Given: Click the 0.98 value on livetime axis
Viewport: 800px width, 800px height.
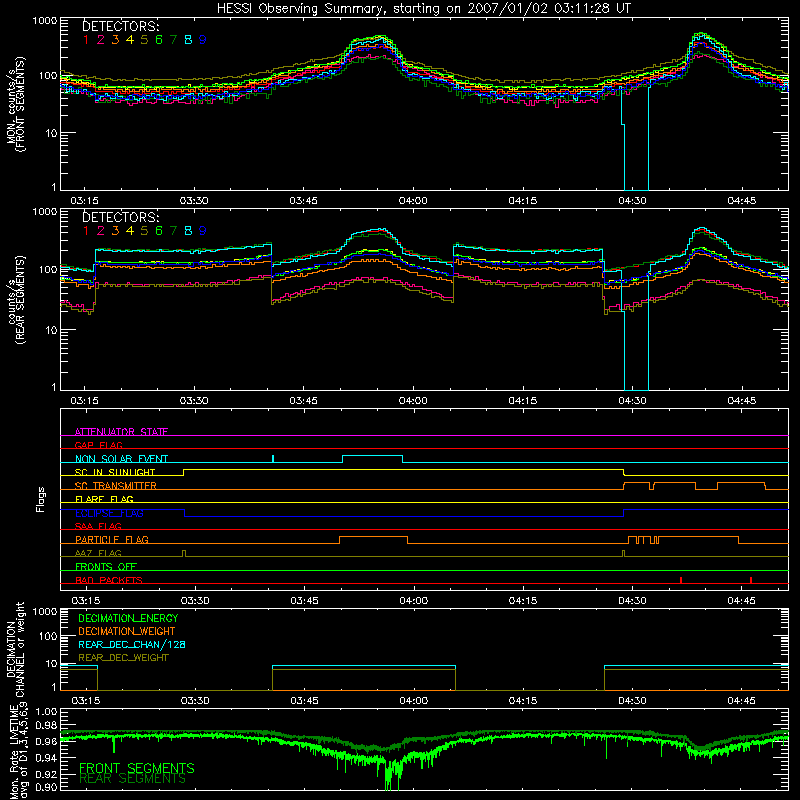Looking at the screenshot, I should click(x=47, y=725).
